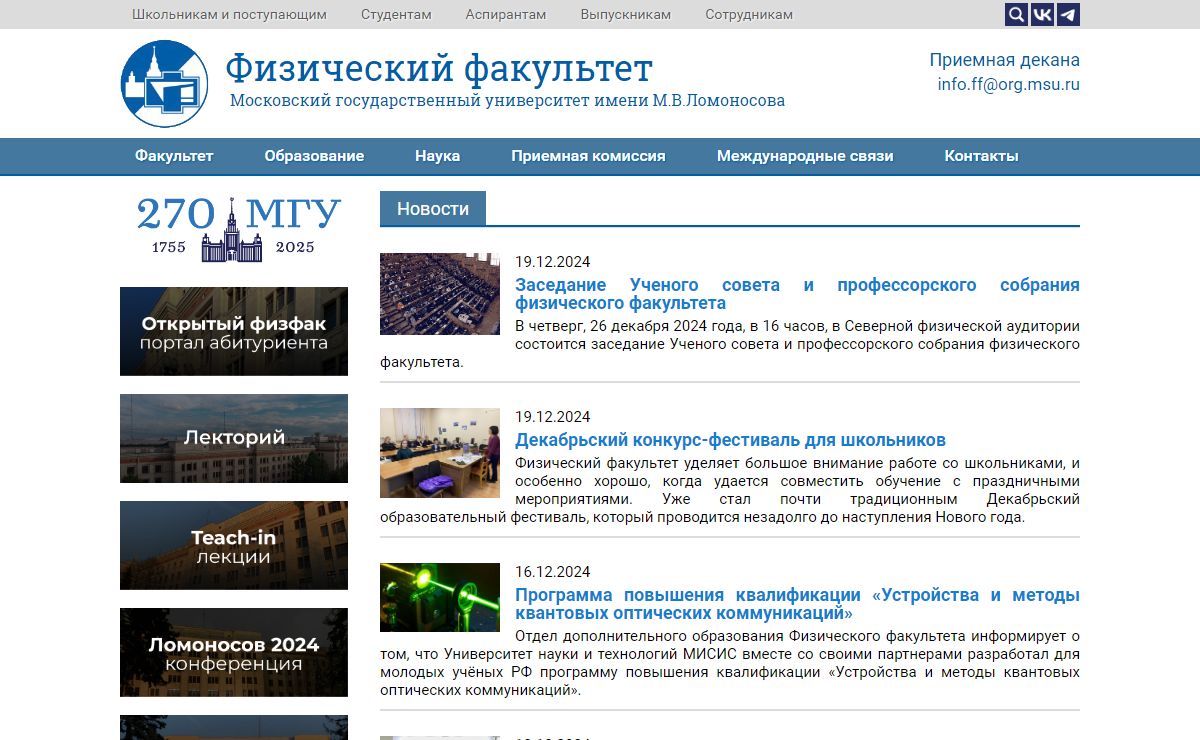Open the Teach-in лекции banner

click(x=234, y=545)
